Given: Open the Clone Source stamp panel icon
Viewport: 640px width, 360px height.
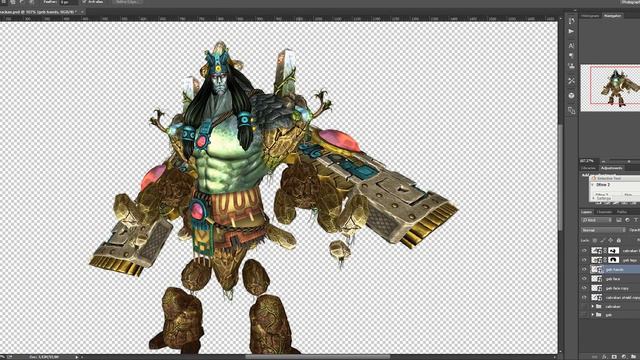Looking at the screenshot, I should 571,66.
